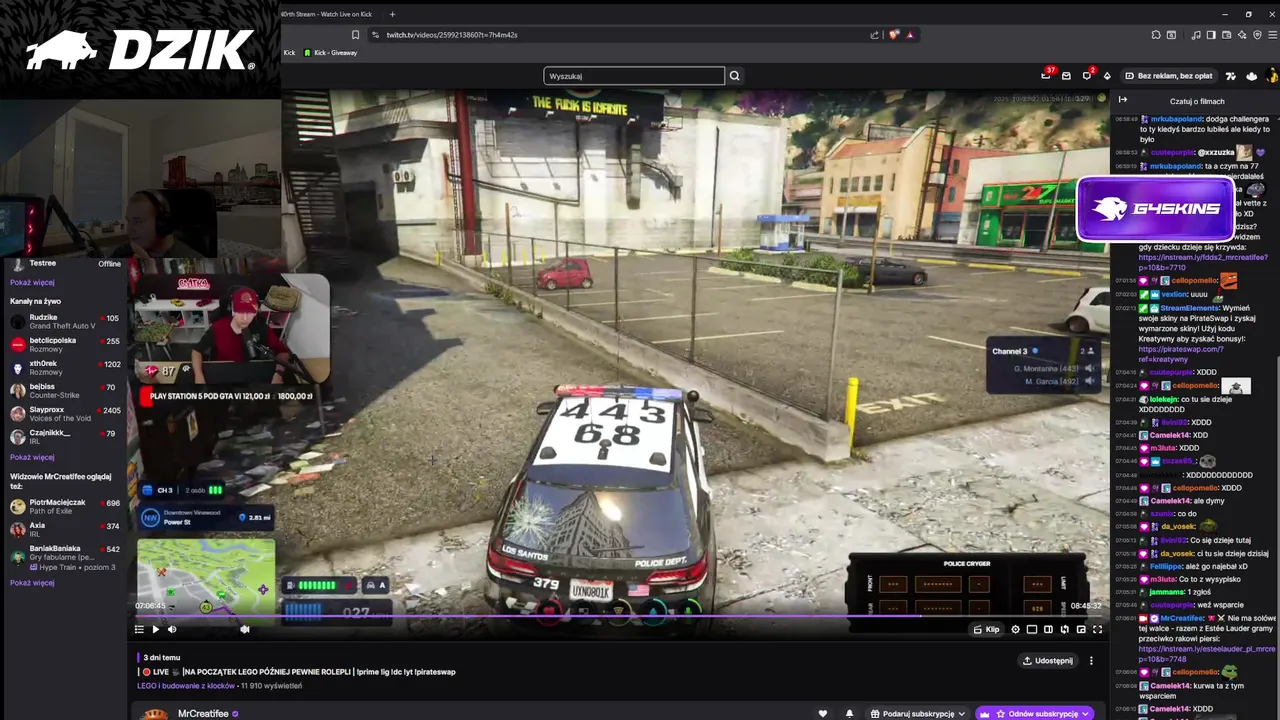This screenshot has width=1280, height=720.
Task: Mute the video with the volume icon
Action: pyautogui.click(x=172, y=629)
